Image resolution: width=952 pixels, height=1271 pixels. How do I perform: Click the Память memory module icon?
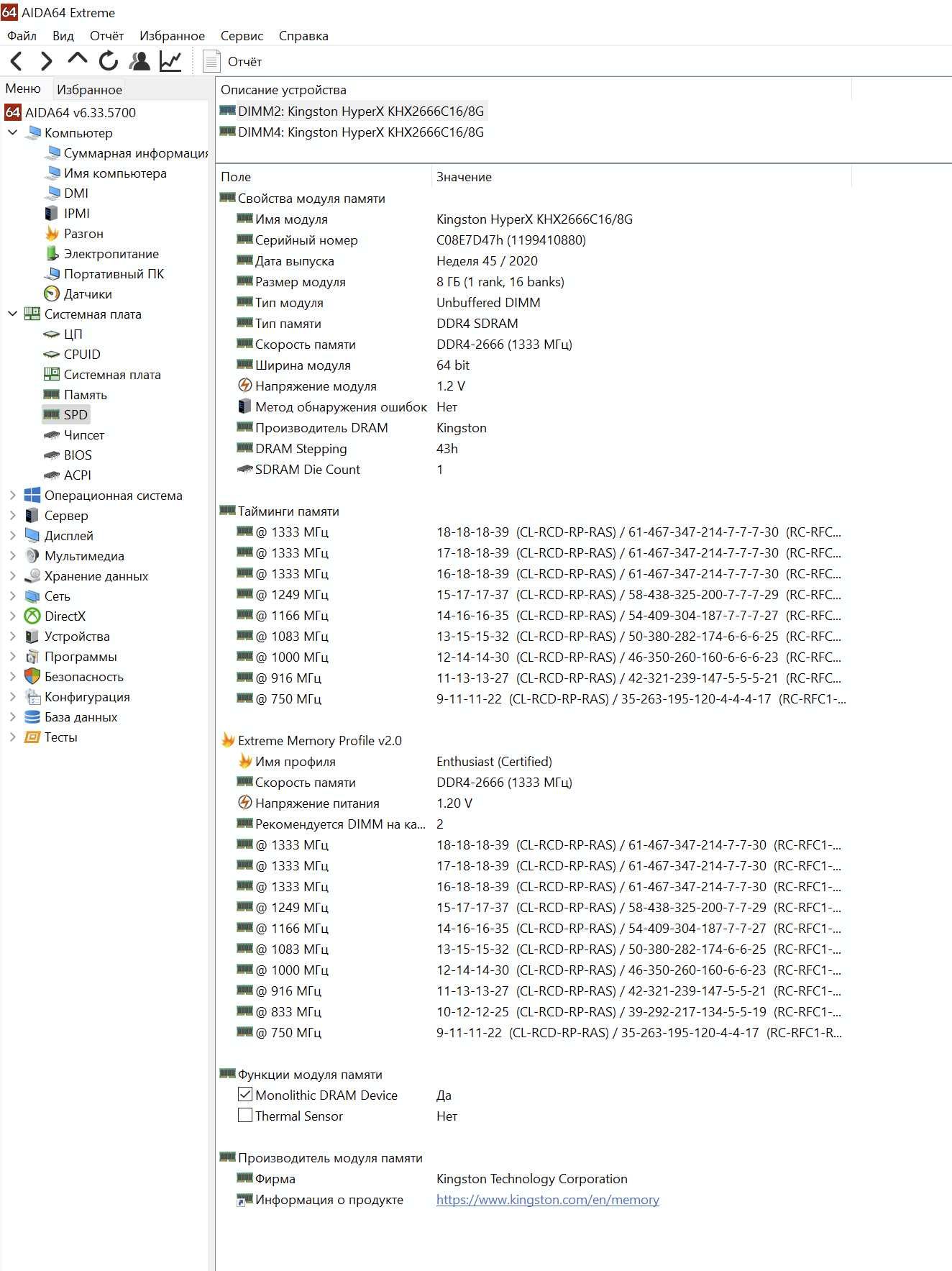(x=52, y=394)
